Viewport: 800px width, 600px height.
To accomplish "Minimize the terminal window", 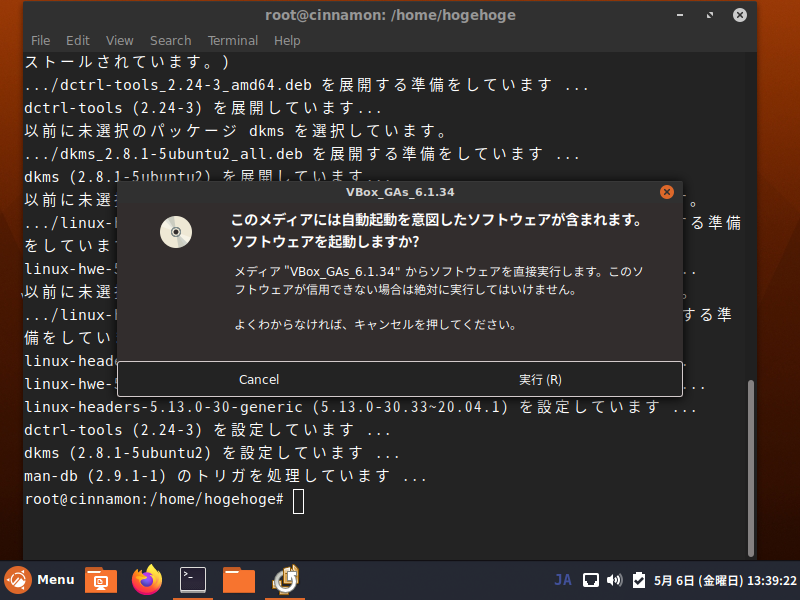I will 680,15.
